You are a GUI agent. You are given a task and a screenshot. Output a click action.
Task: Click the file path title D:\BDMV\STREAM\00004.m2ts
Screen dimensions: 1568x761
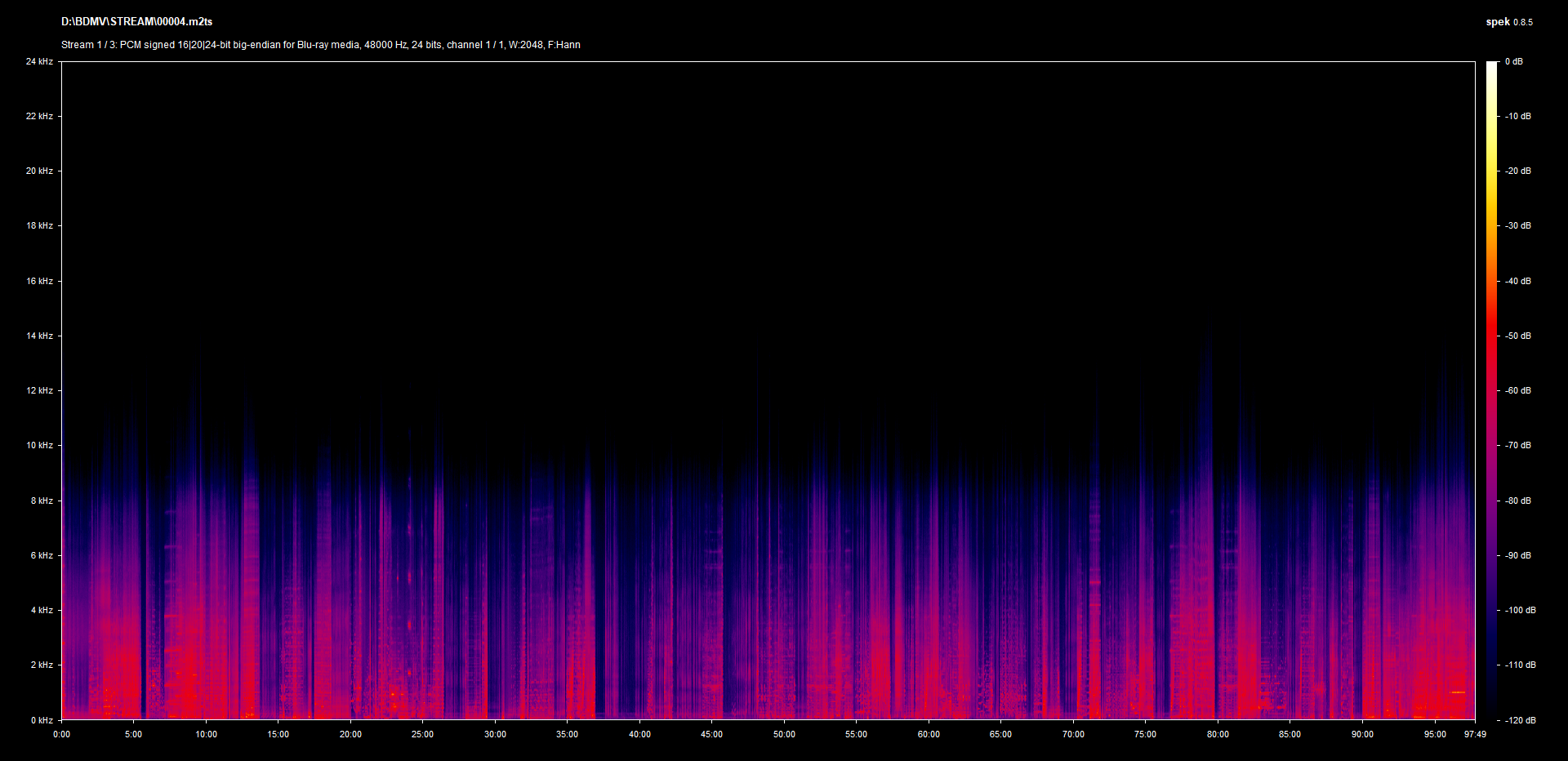click(x=136, y=22)
